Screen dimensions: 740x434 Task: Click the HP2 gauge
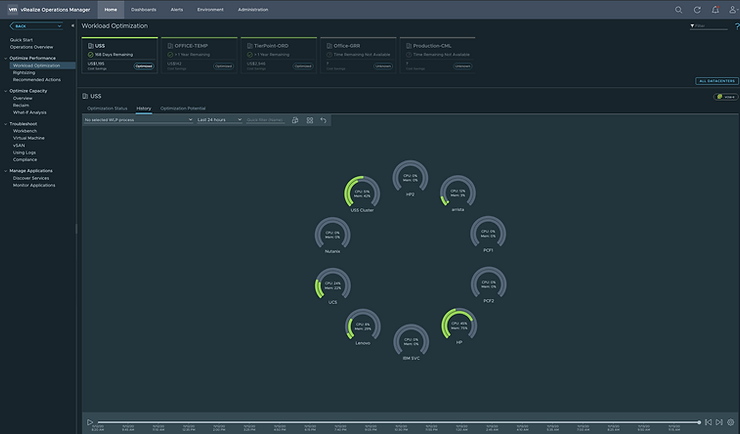[x=410, y=178]
